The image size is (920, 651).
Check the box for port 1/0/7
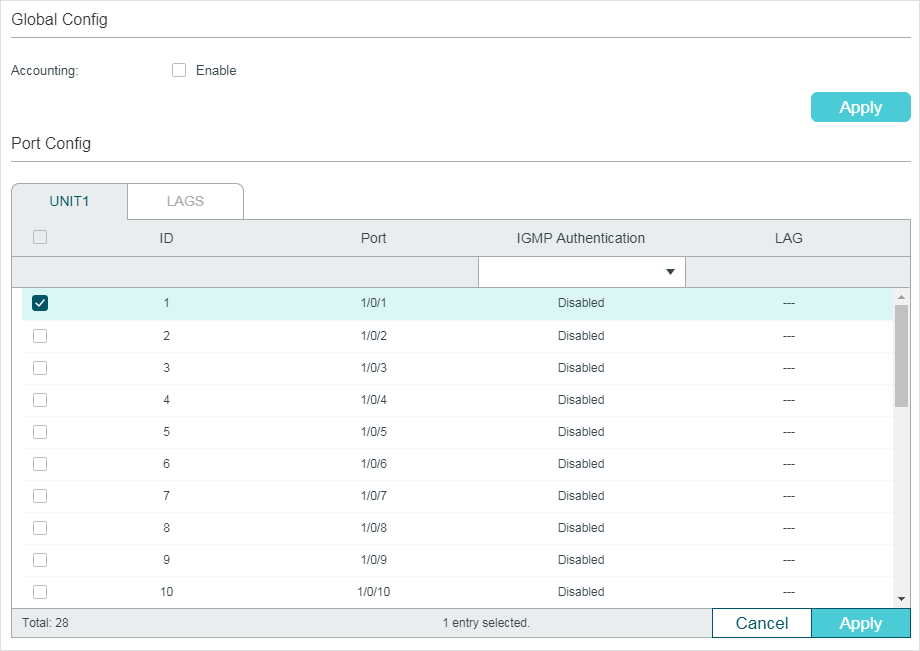[40, 496]
